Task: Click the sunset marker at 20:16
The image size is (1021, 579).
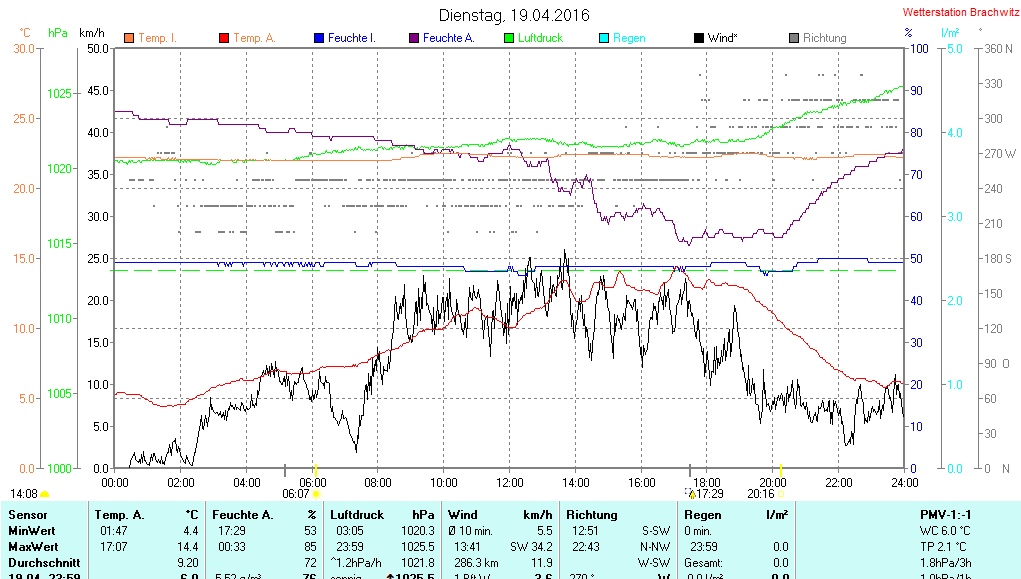Action: click(x=780, y=493)
